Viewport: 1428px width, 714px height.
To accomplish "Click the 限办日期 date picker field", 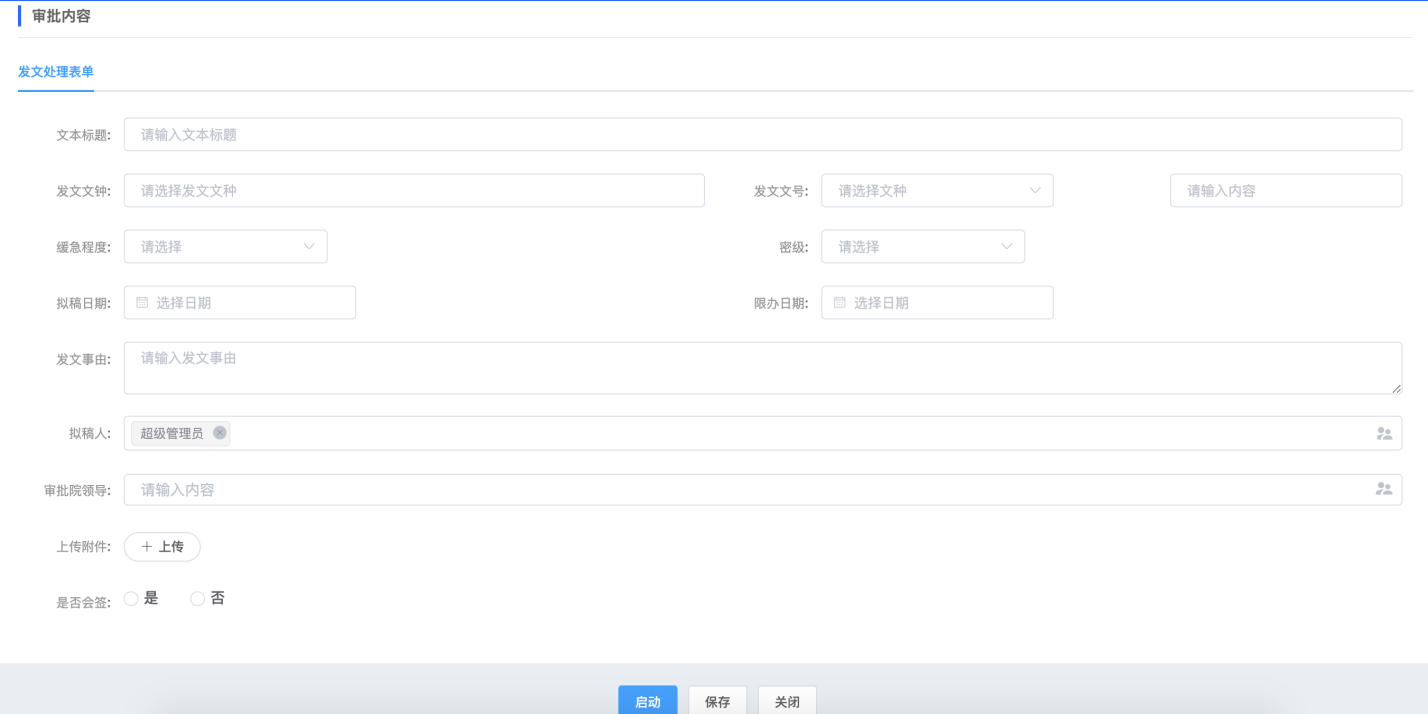I will 937,302.
